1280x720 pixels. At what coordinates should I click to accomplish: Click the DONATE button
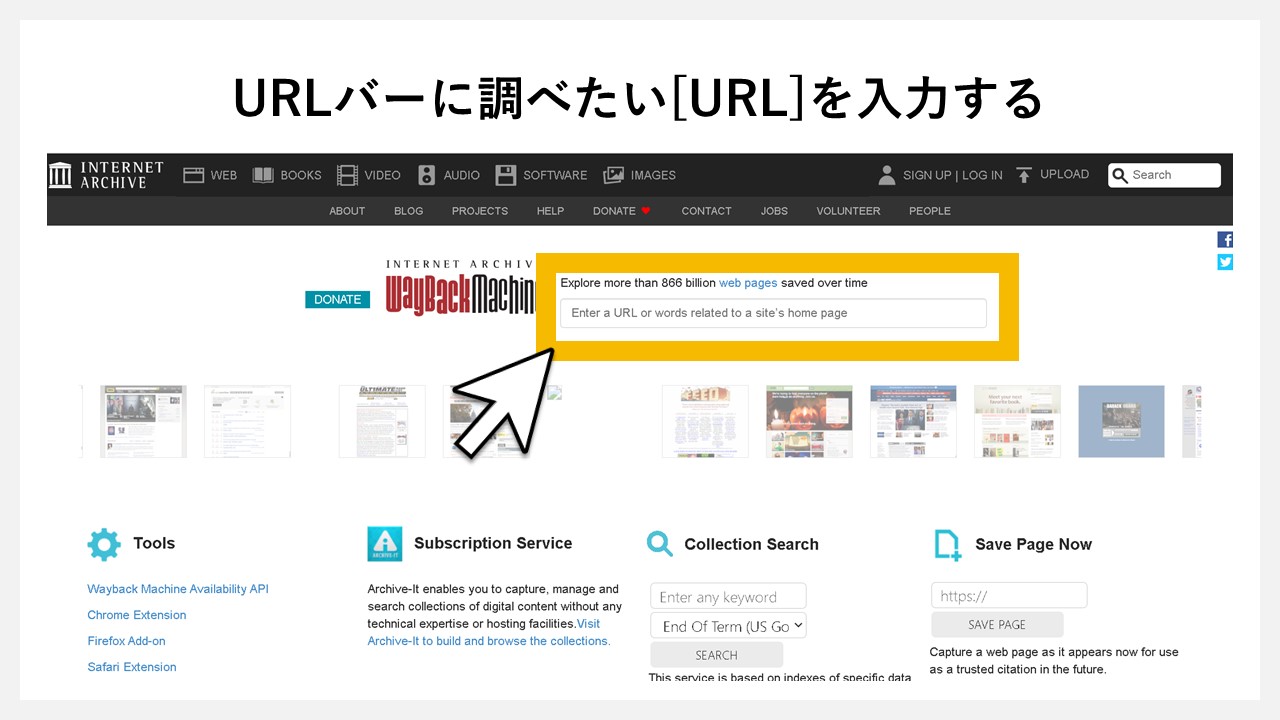[337, 299]
